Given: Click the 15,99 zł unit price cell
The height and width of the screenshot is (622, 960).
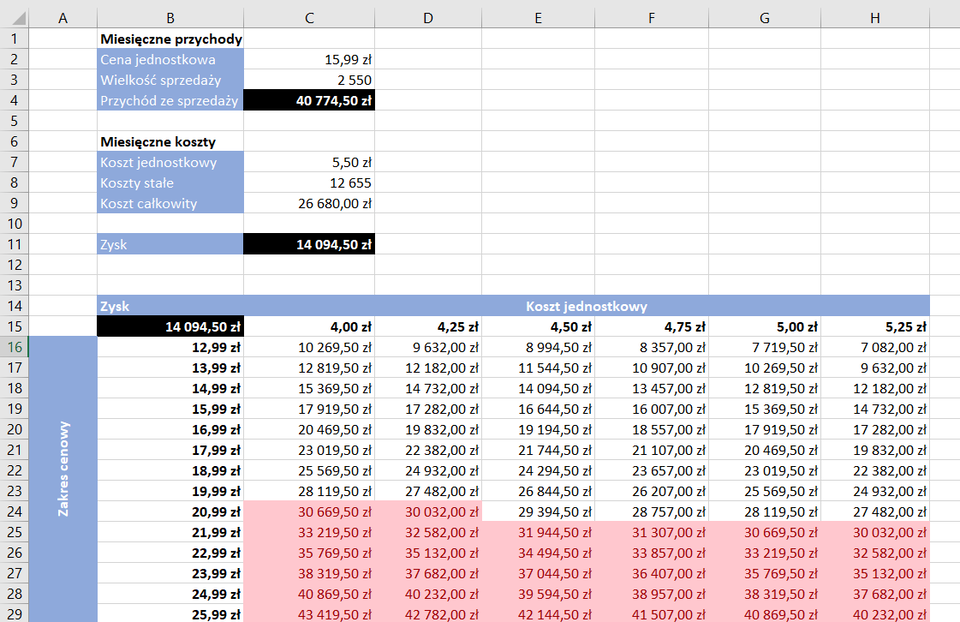Looking at the screenshot, I should tap(309, 60).
